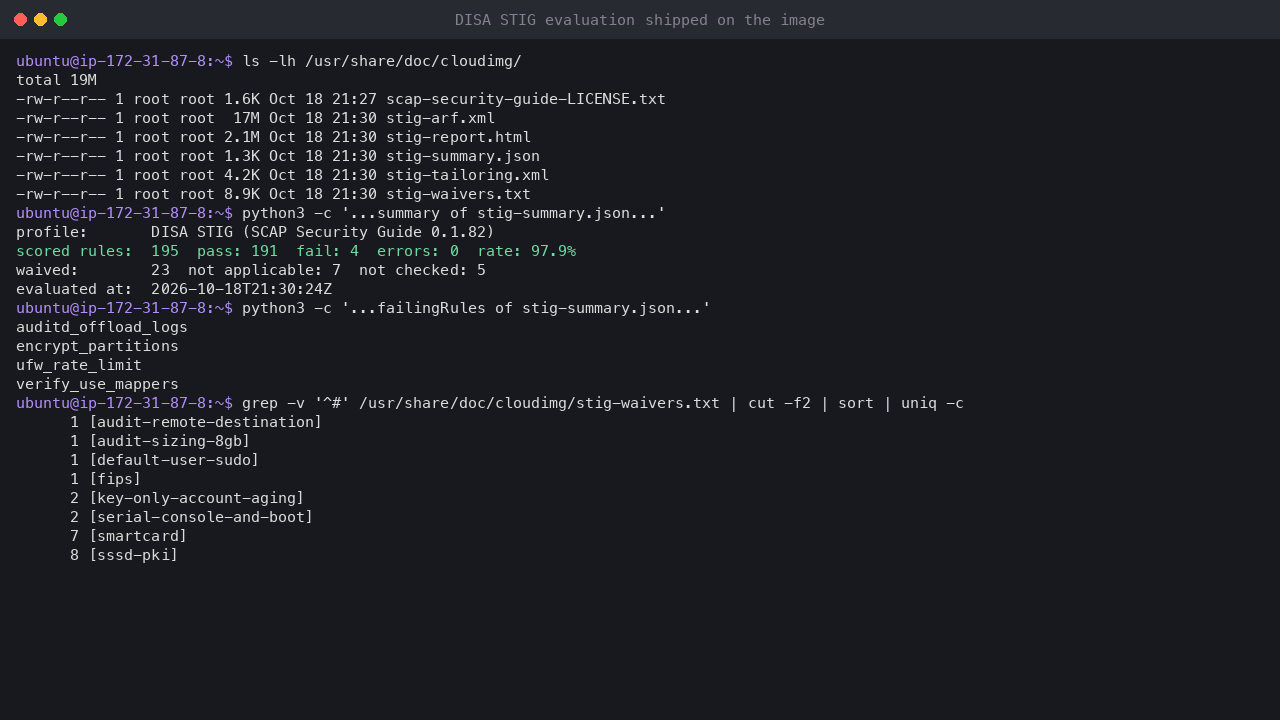
Task: Click the window title 'DISA STIG evaluation shipped on the image'
Action: (640, 20)
